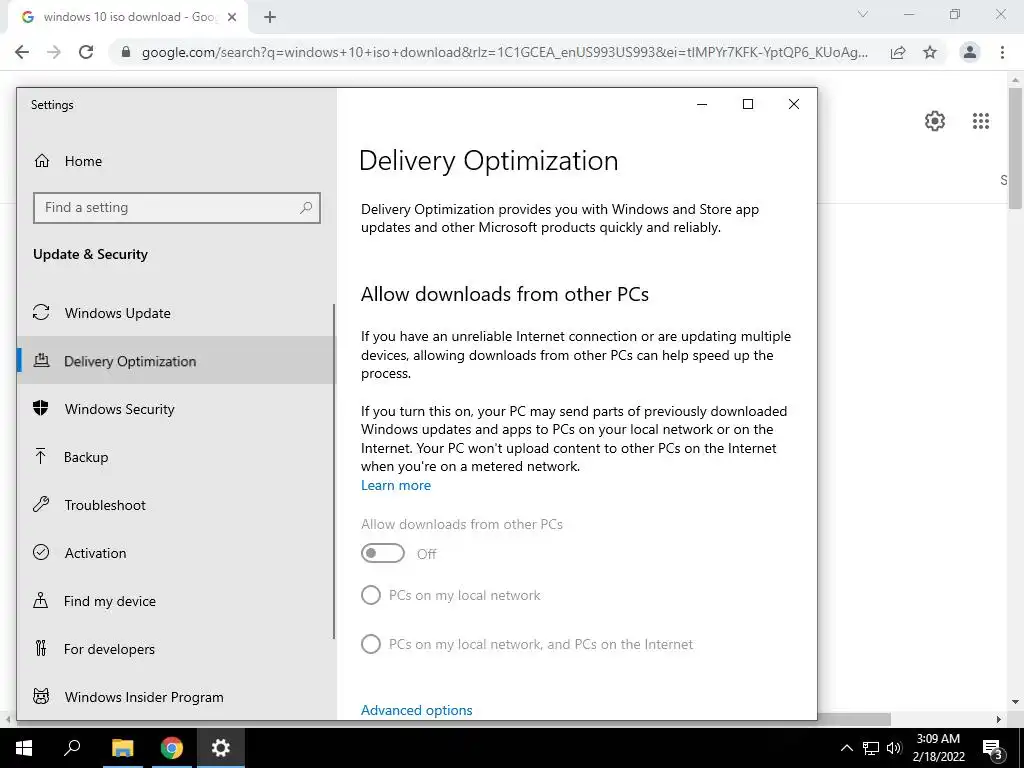Open Windows Update settings page
The height and width of the screenshot is (768, 1024).
pos(175,313)
